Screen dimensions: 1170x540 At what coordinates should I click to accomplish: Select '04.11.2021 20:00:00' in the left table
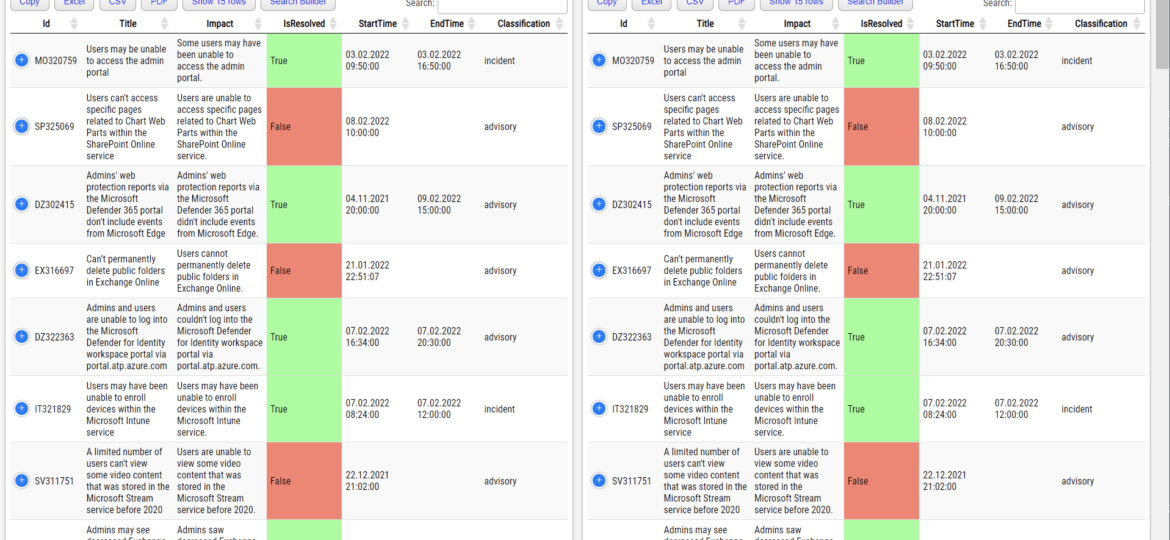point(368,204)
